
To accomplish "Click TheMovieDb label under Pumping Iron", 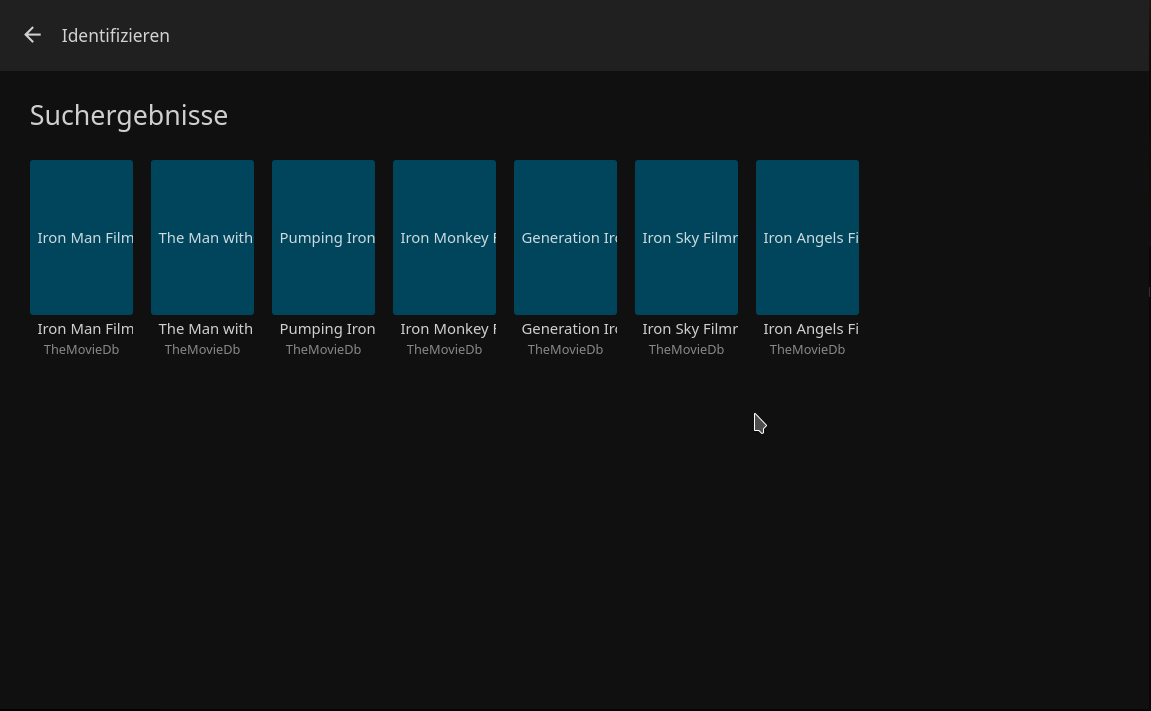I will (x=323, y=350).
